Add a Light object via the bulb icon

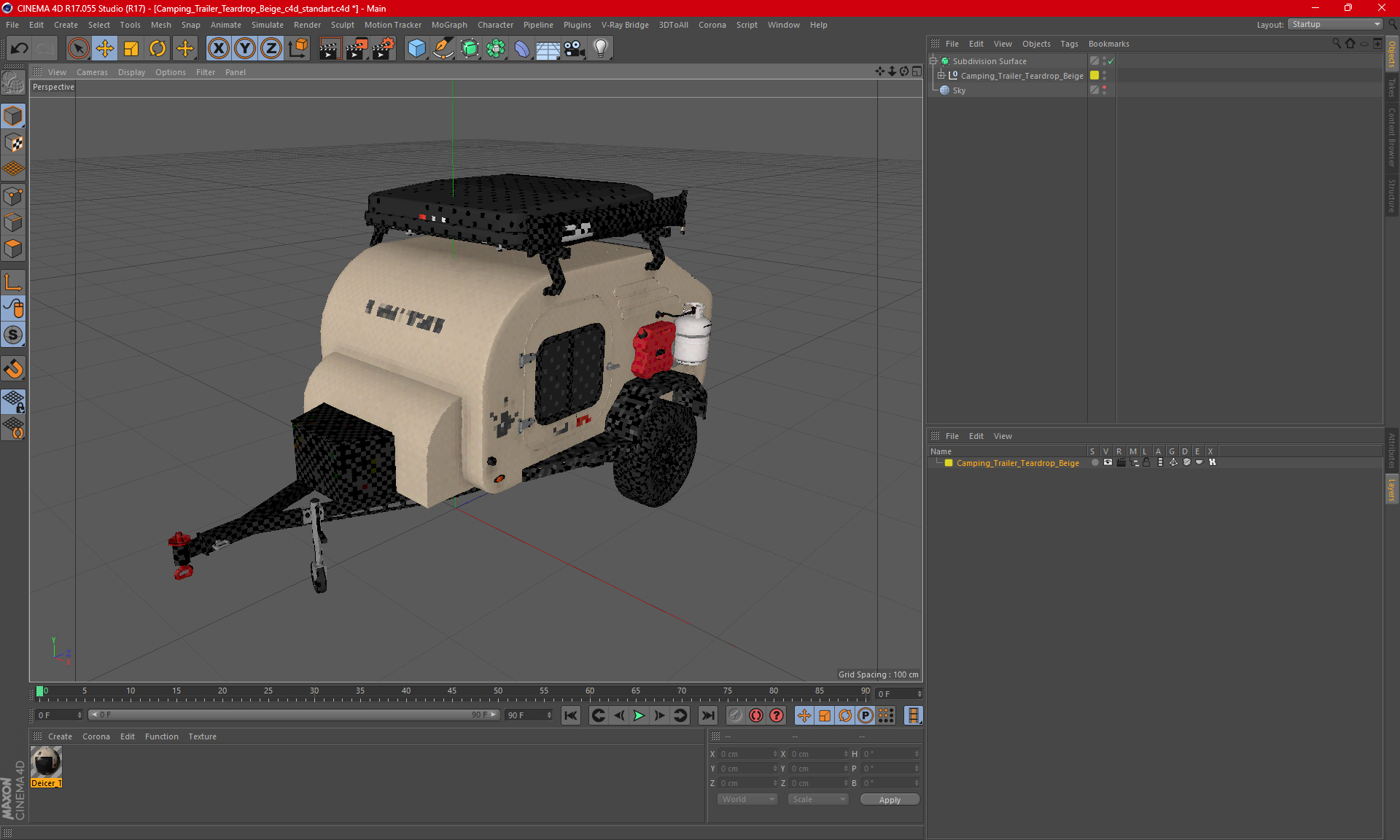600,49
